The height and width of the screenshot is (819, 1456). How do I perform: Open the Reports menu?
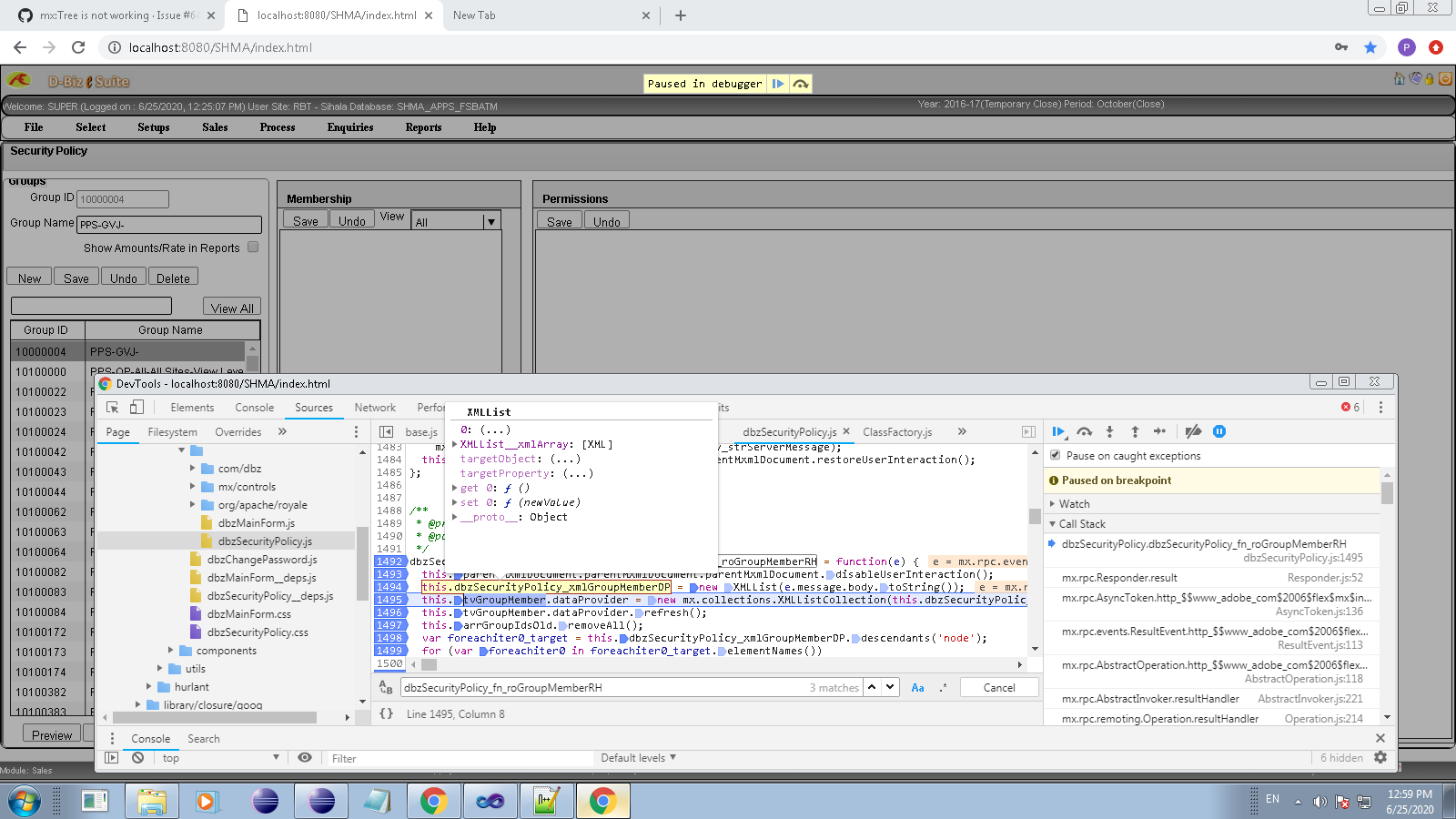[x=423, y=127]
